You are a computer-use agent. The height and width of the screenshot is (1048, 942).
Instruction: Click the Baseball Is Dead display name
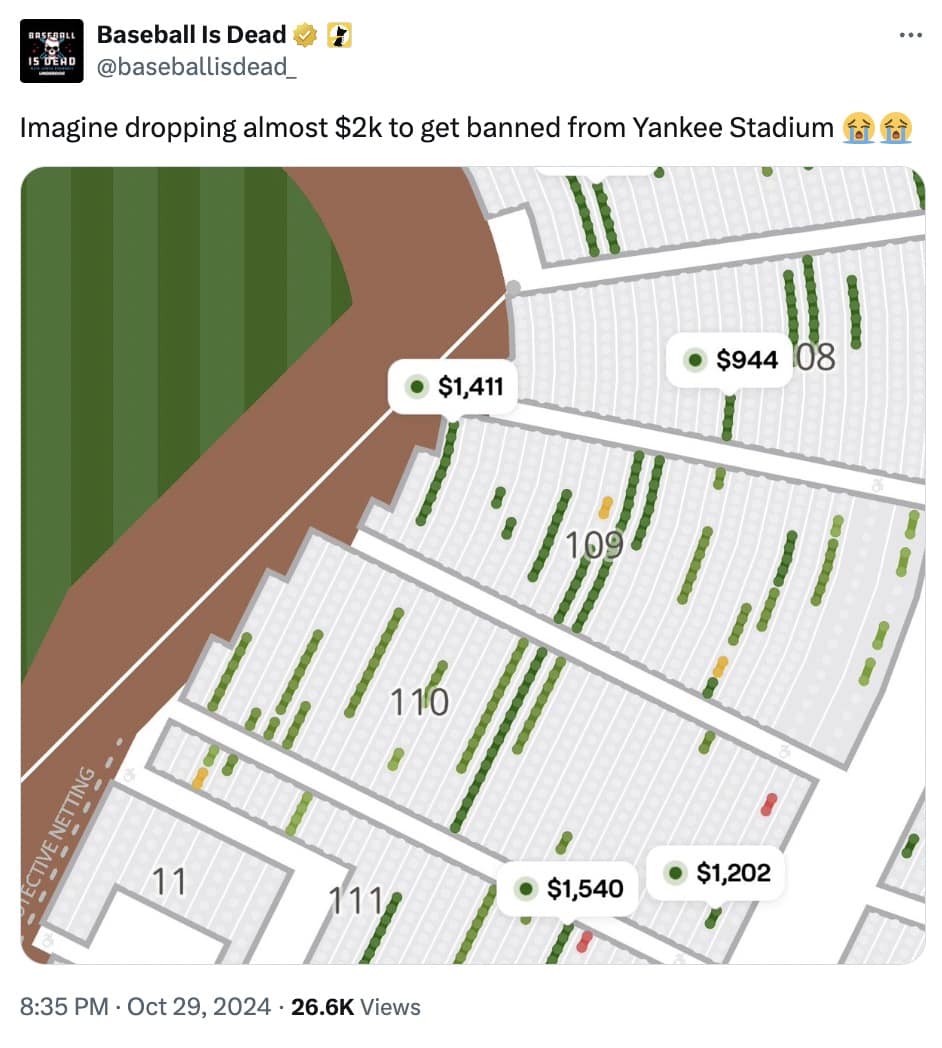coord(191,36)
